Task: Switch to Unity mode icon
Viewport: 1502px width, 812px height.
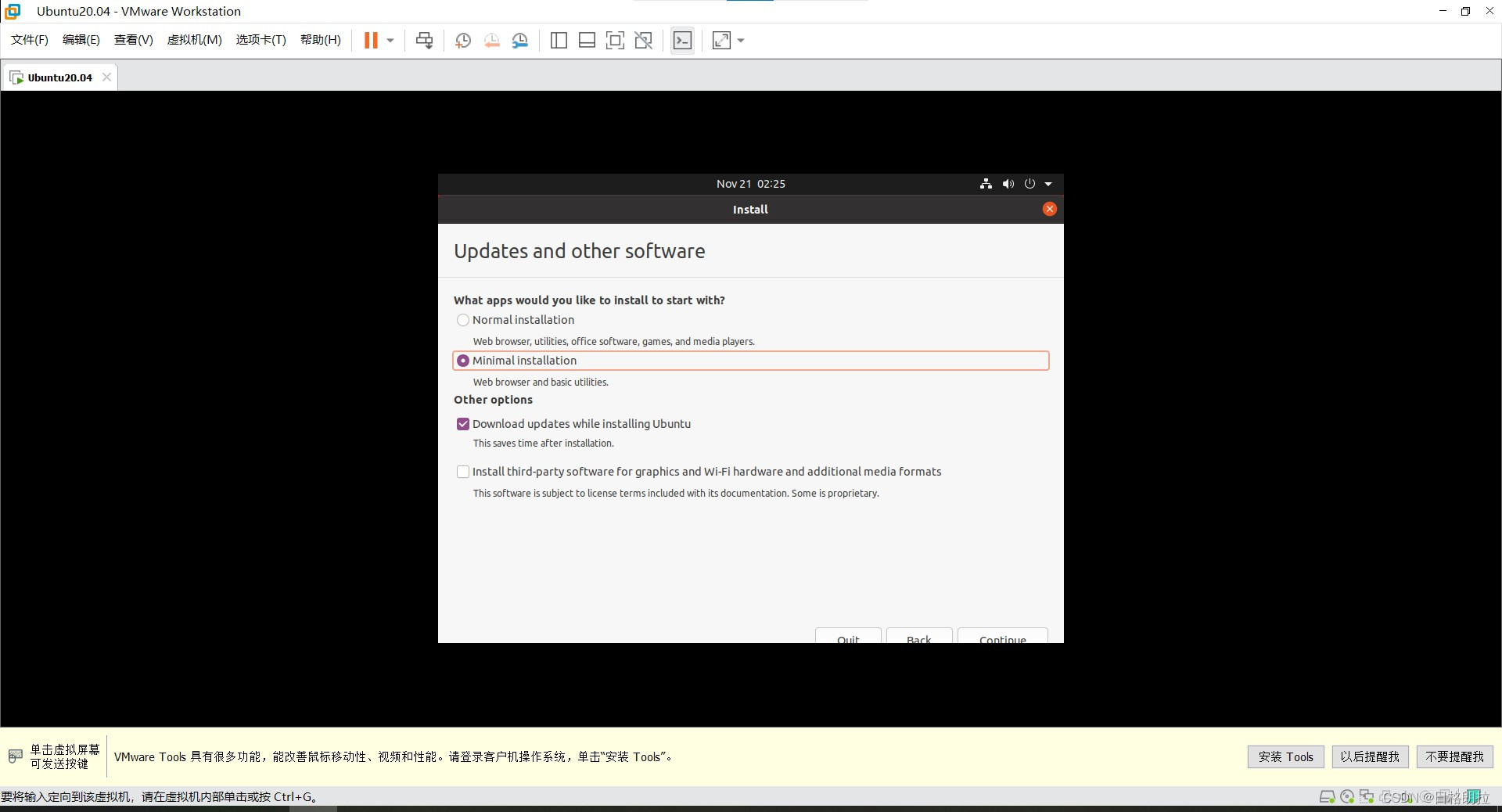Action: click(x=644, y=40)
